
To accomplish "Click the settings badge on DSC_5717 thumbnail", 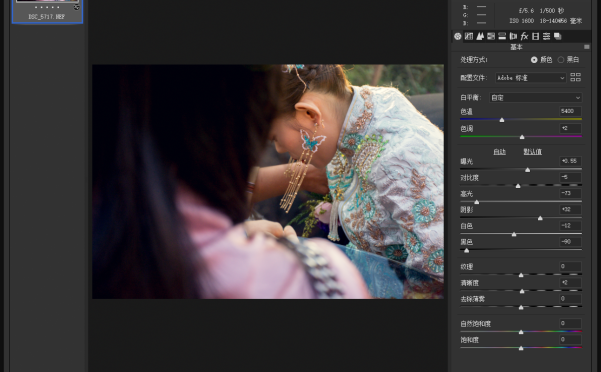I will point(77,7).
